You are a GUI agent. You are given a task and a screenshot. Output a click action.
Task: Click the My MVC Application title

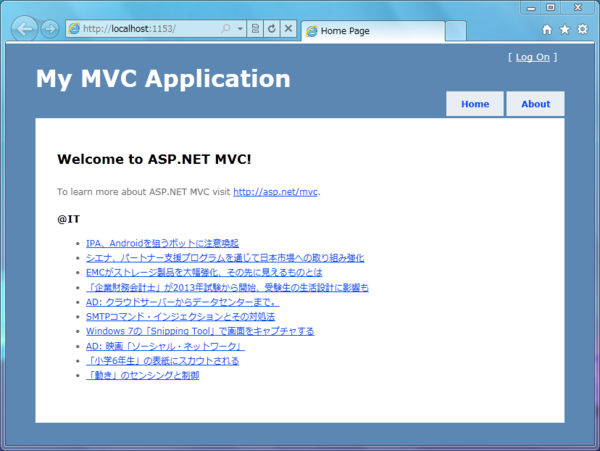click(163, 79)
